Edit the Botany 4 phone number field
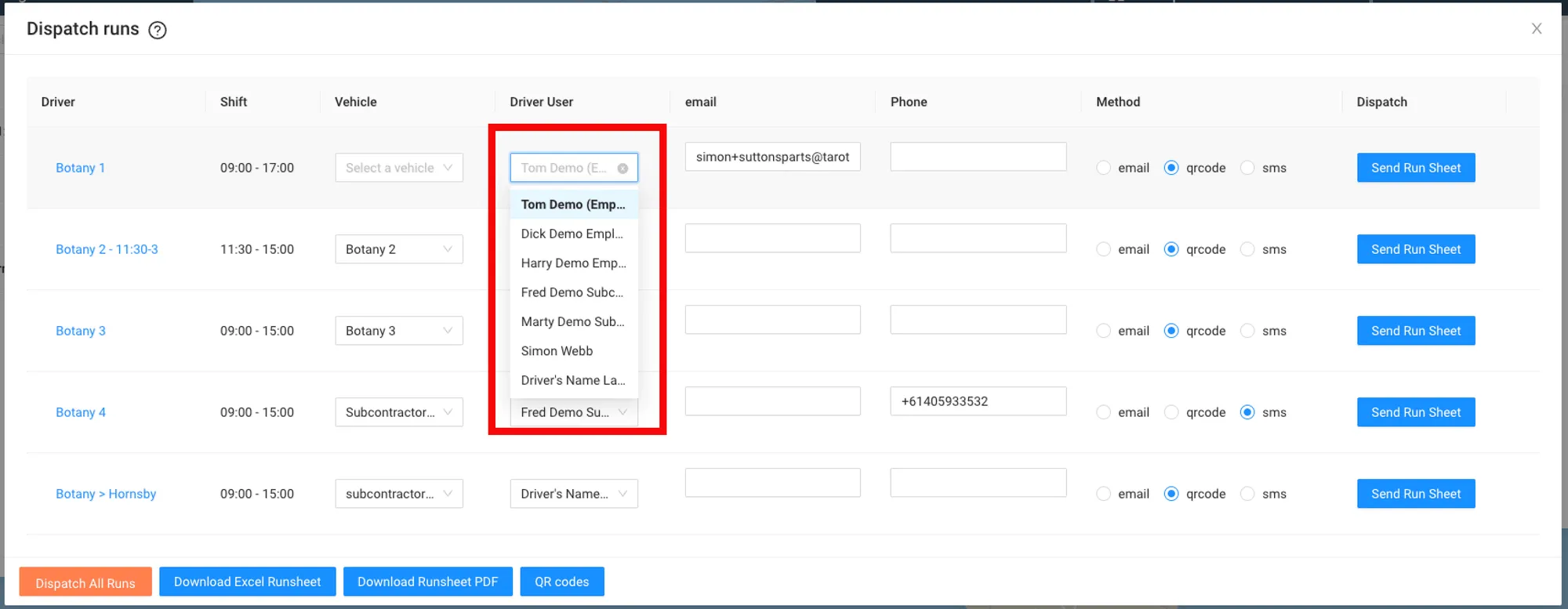Screen dimensions: 1568x609 tap(978, 401)
